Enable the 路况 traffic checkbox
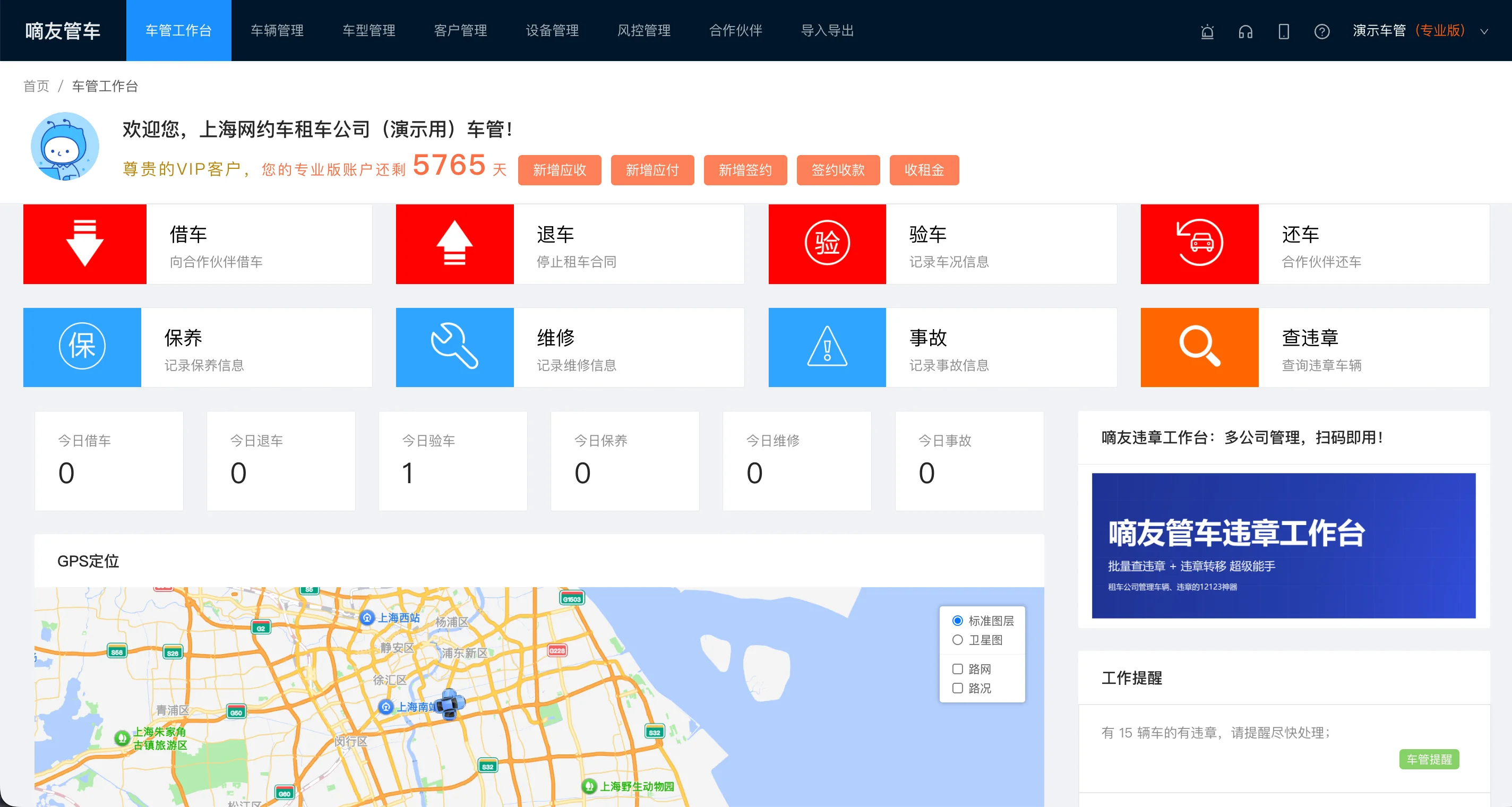The height and width of the screenshot is (807, 1512). [x=957, y=688]
